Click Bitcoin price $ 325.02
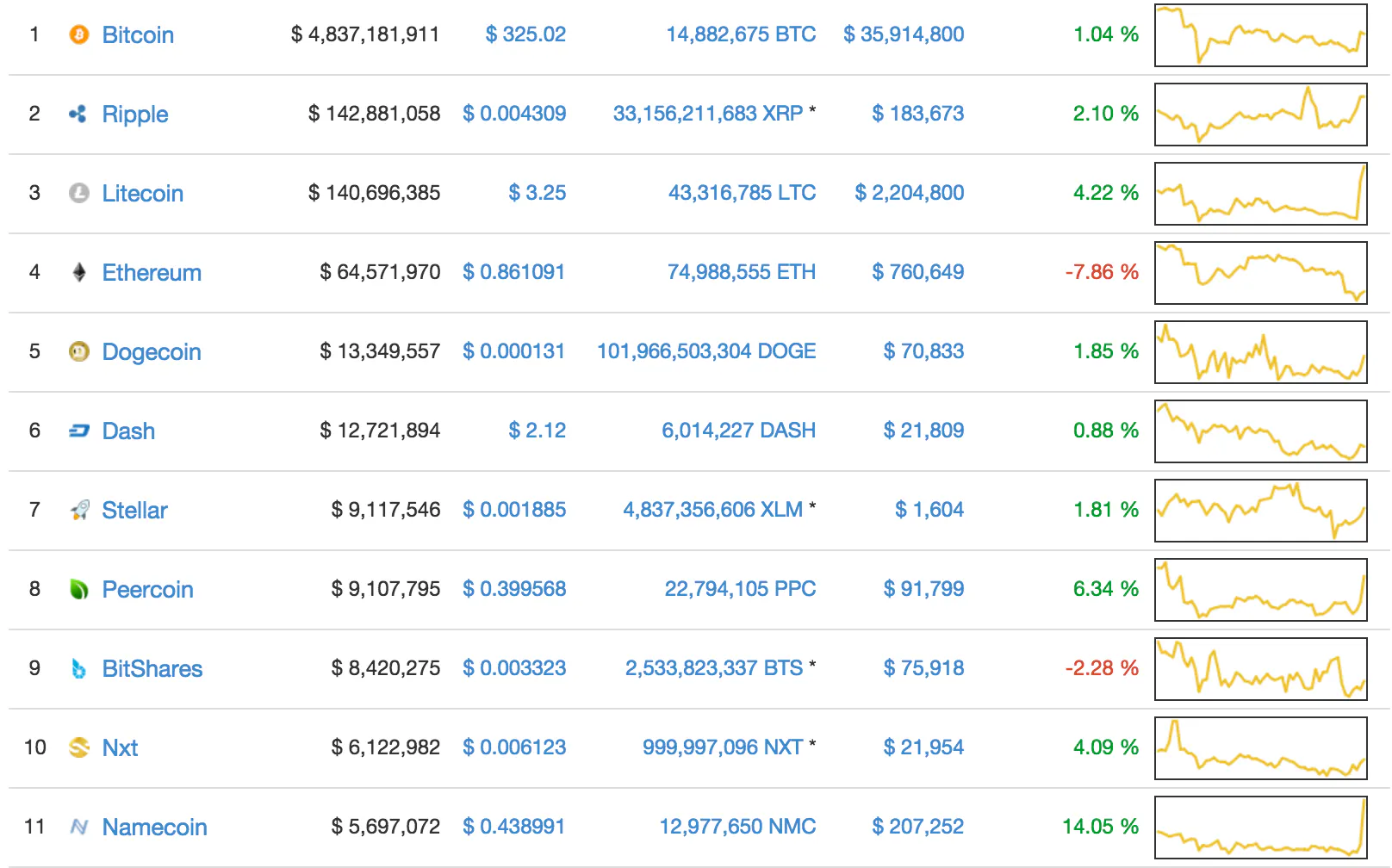Viewport: 1392px width, 868px height. [x=525, y=34]
